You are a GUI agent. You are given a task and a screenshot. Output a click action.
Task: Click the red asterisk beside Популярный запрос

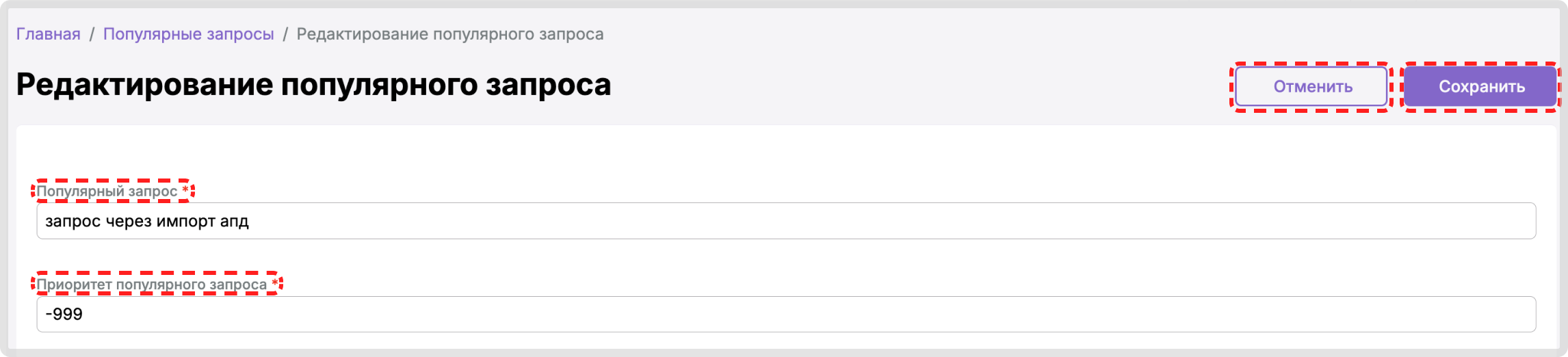185,191
